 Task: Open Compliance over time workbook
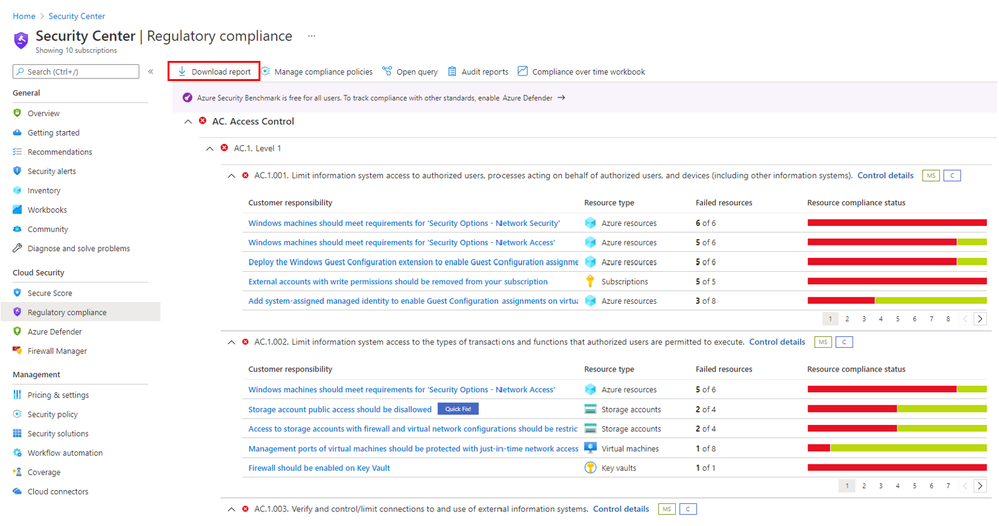point(581,72)
